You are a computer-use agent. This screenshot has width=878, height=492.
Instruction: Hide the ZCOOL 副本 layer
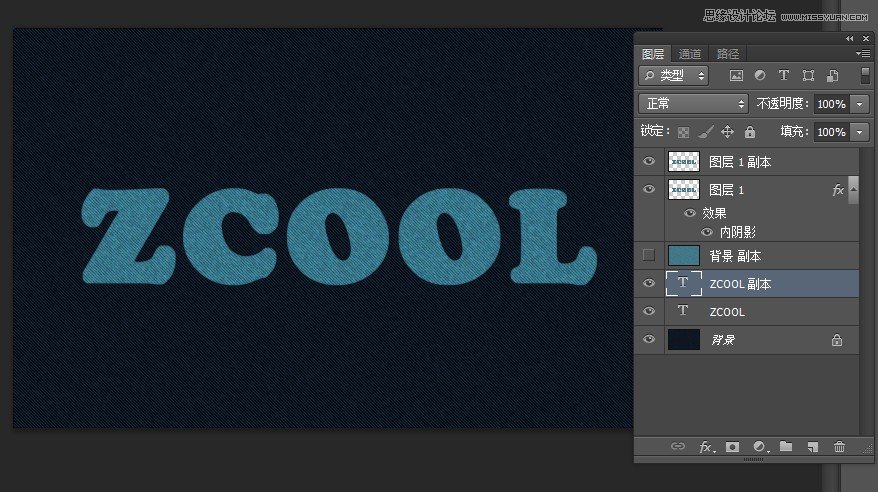point(649,283)
